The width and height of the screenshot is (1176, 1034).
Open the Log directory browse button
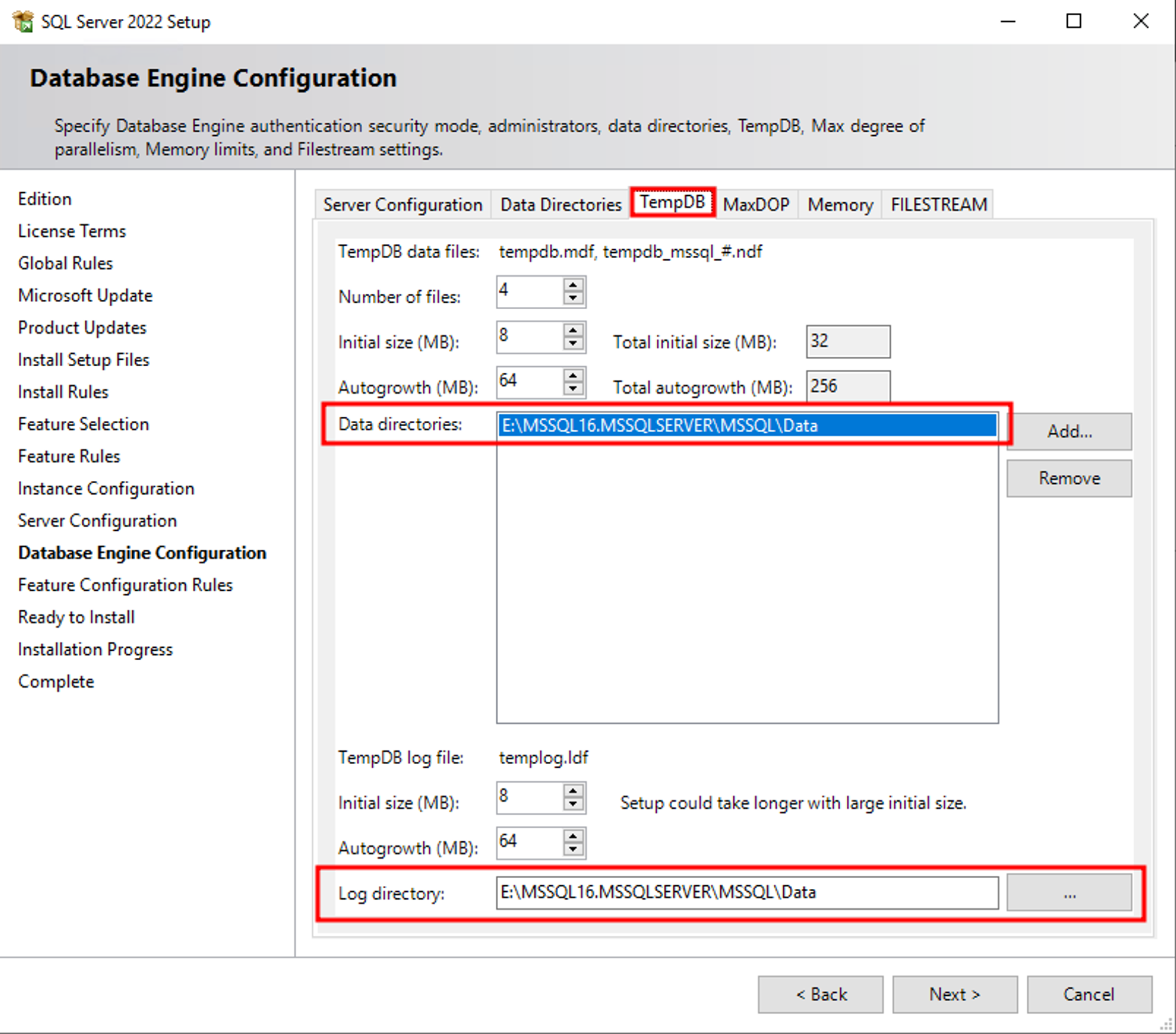[1068, 893]
